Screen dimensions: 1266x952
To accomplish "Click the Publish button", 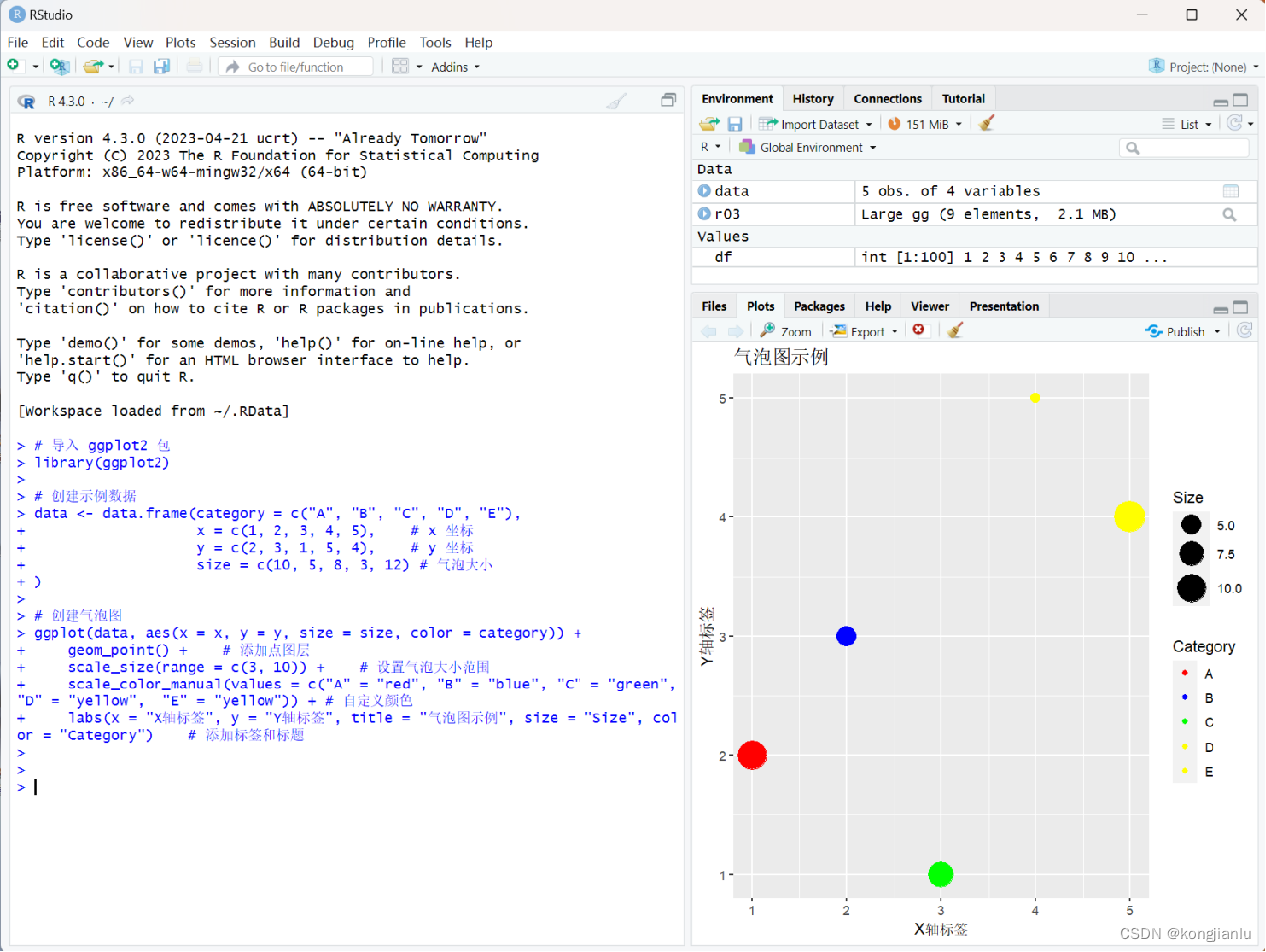I will click(x=1176, y=331).
